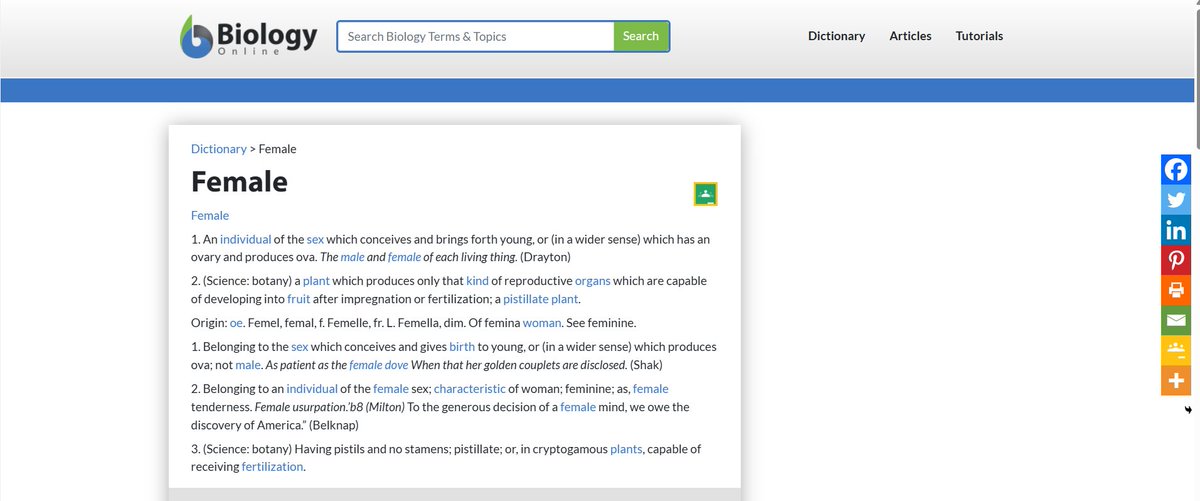The width and height of the screenshot is (1200, 501).
Task: Open 'sex' link in 'individual of the sex'
Action: click(x=315, y=240)
